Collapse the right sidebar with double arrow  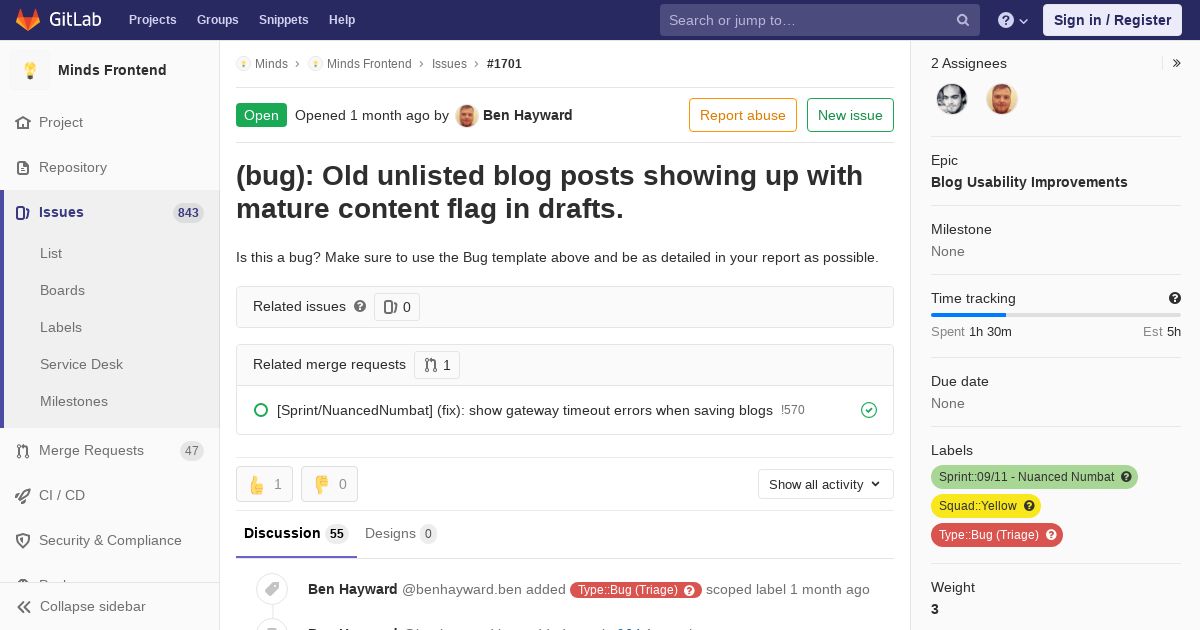[1177, 63]
